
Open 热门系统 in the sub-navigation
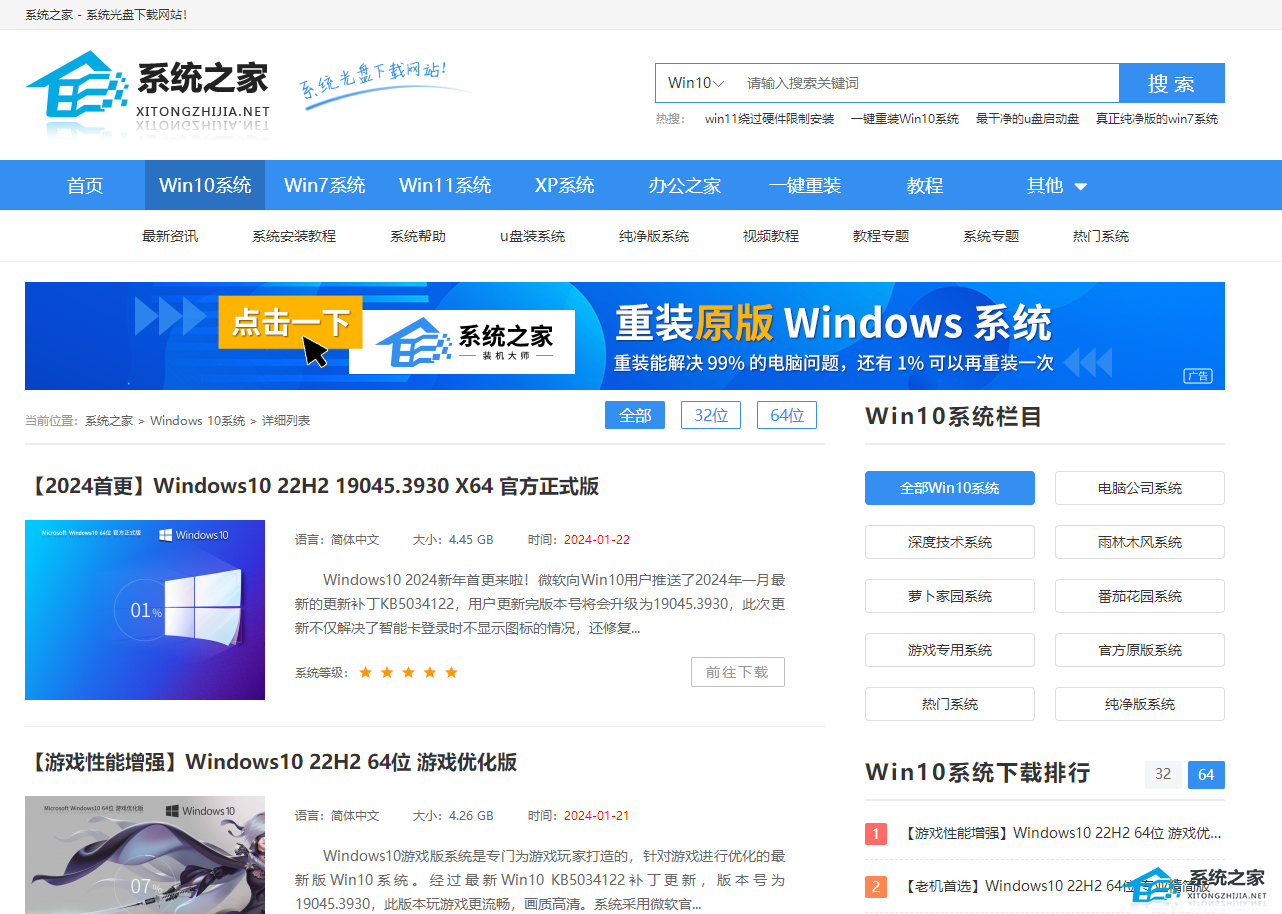(x=1101, y=236)
